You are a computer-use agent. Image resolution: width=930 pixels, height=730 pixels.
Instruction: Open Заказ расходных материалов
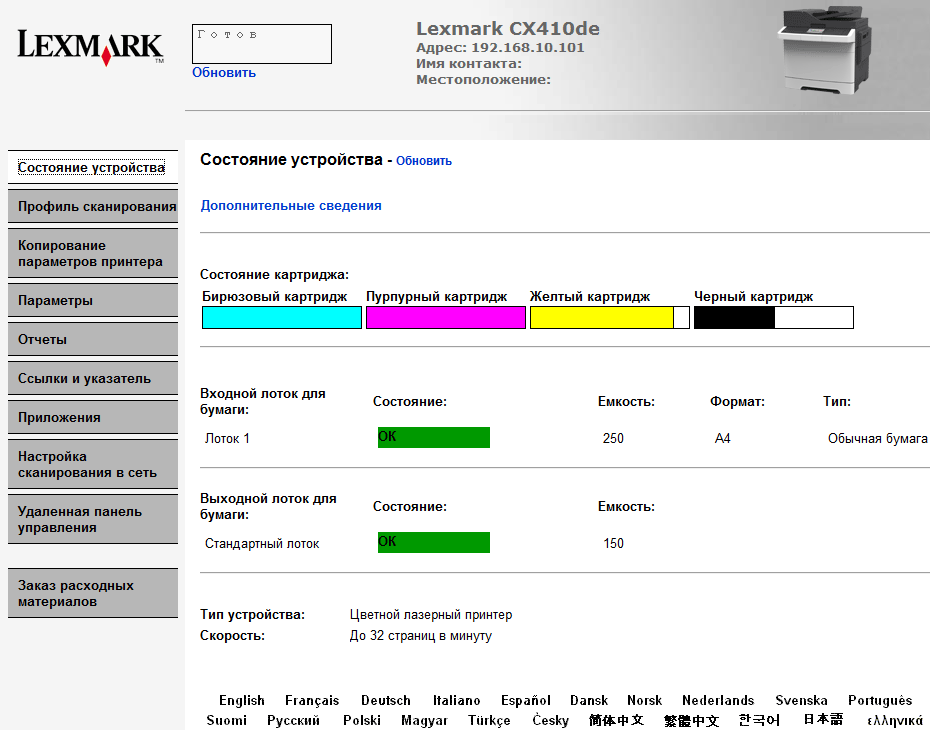(x=93, y=593)
